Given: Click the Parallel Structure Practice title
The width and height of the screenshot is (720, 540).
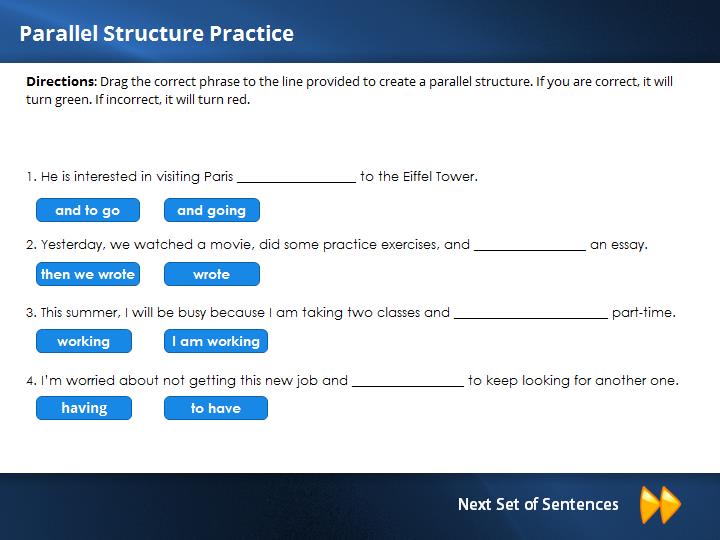Looking at the screenshot, I should [157, 34].
